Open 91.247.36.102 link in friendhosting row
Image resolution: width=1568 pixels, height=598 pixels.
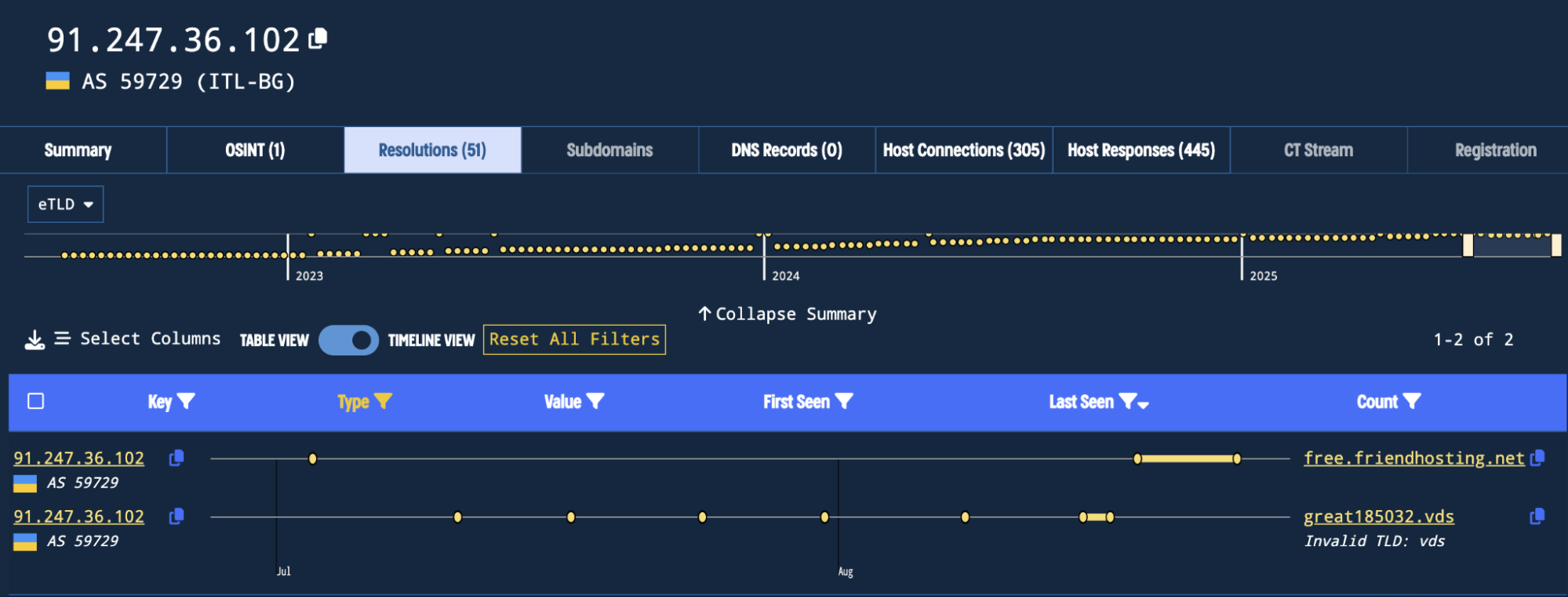click(78, 458)
